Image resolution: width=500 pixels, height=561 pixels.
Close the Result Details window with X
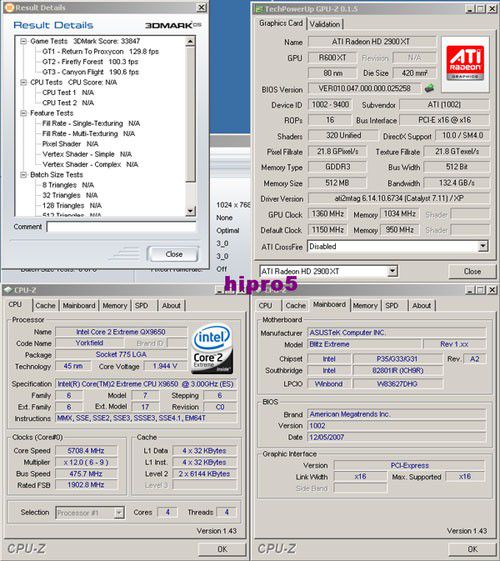(202, 8)
